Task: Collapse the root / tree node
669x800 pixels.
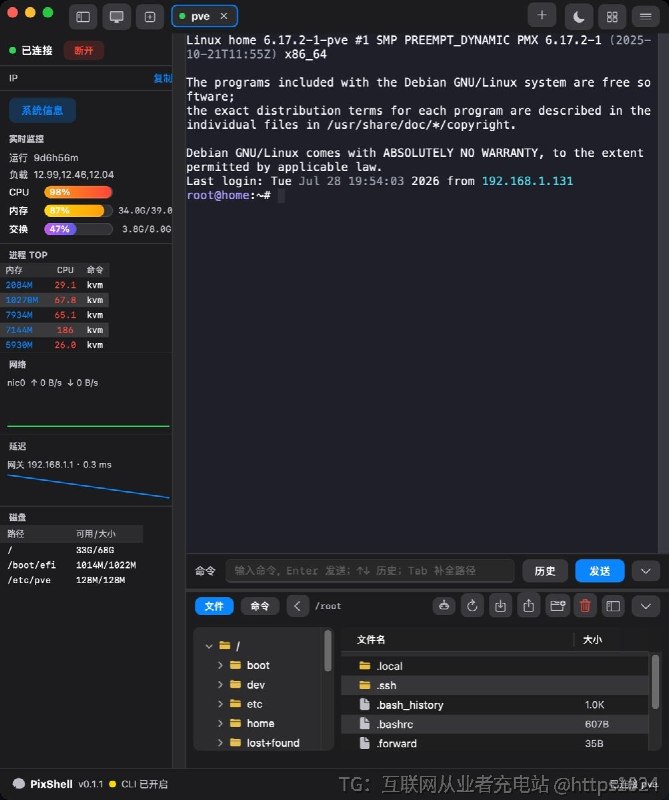Action: (x=208, y=646)
